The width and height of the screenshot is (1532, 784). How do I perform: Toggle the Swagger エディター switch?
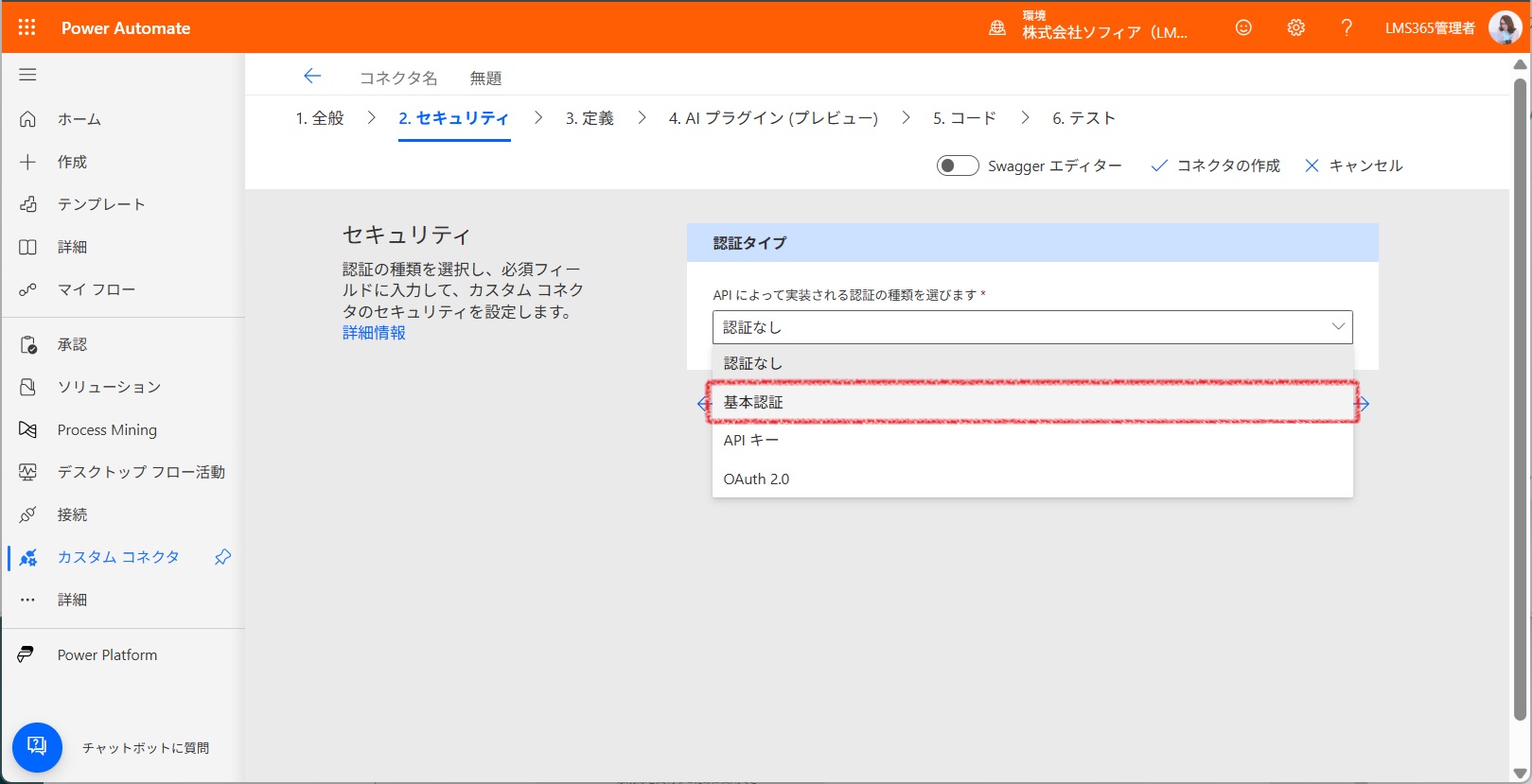point(958,166)
